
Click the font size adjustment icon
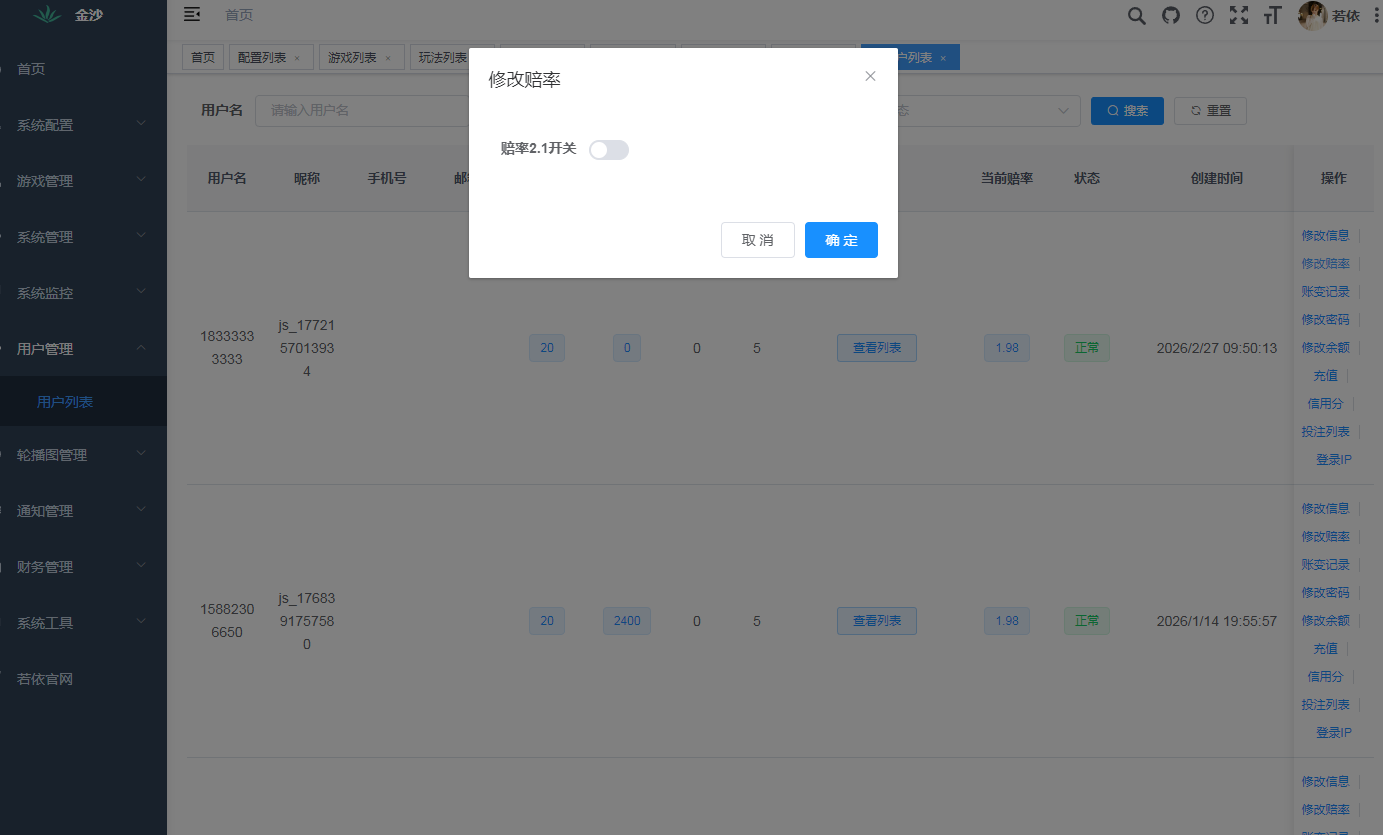1272,15
